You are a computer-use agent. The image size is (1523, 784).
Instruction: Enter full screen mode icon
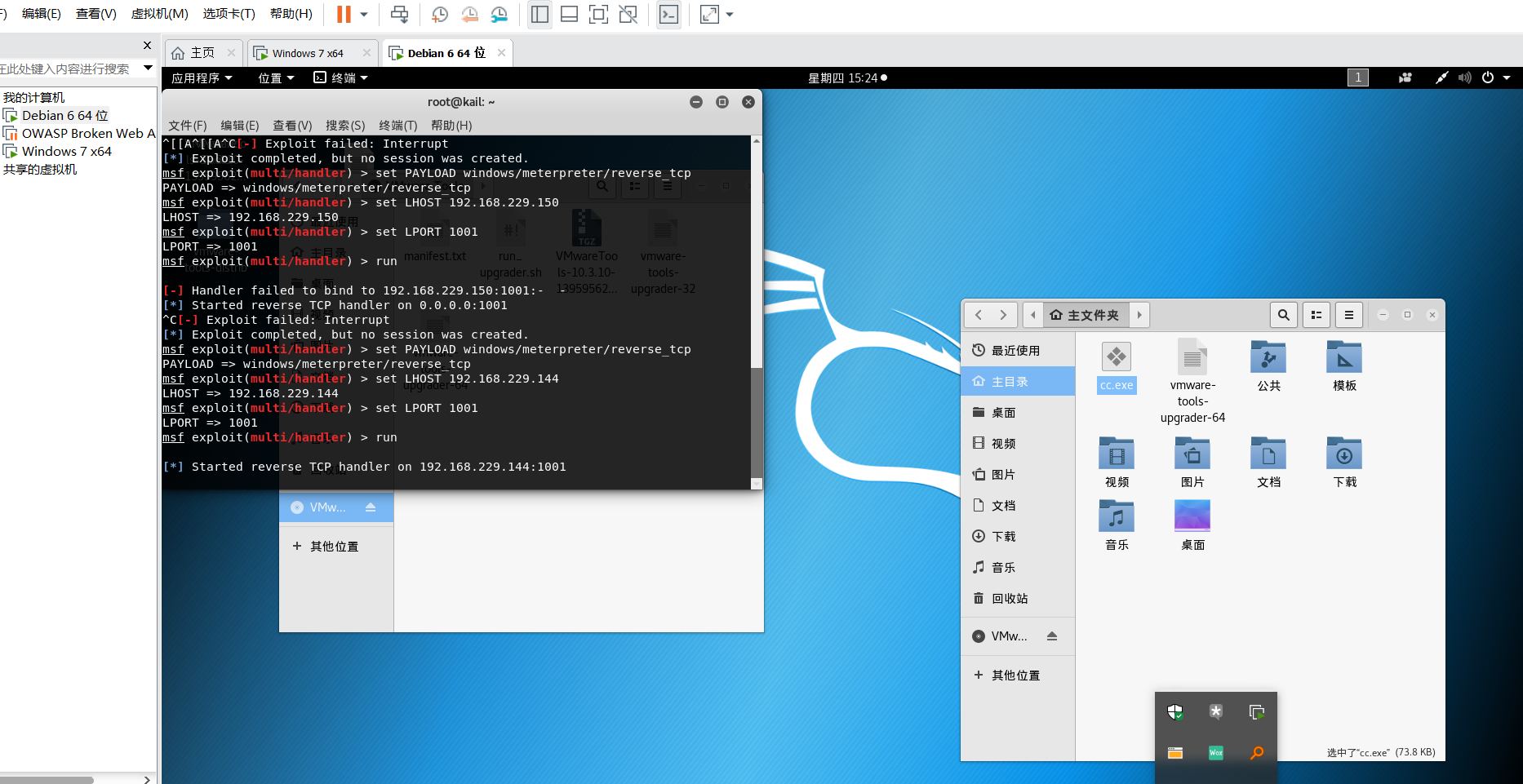(x=598, y=14)
